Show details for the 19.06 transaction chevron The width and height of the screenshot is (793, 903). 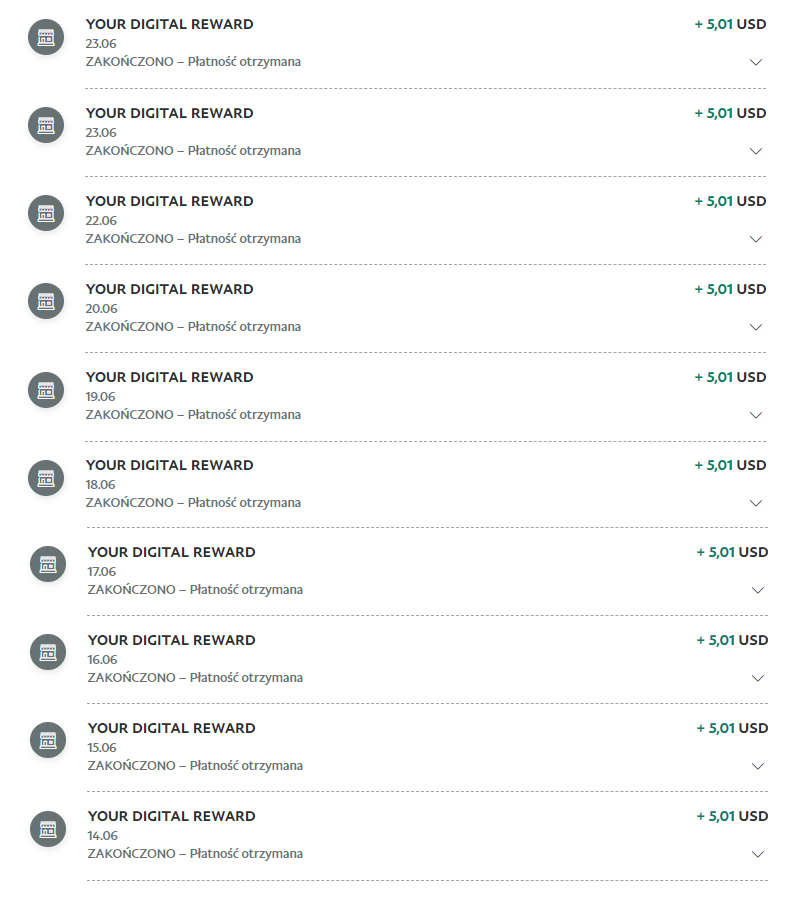(x=756, y=415)
